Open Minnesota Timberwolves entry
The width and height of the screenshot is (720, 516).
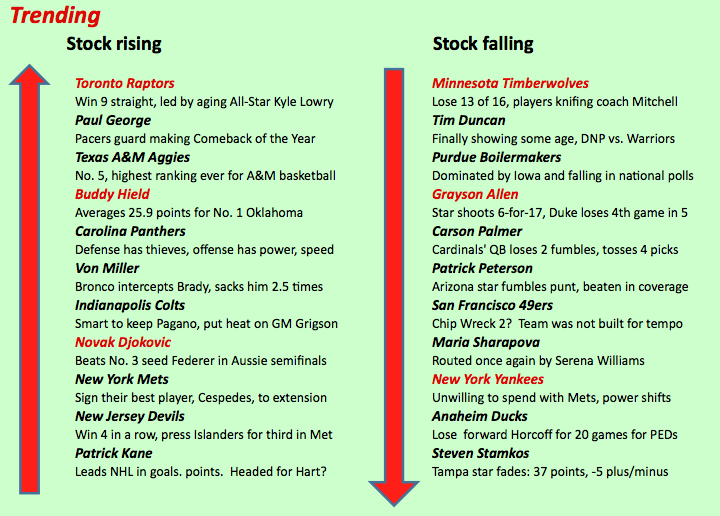pyautogui.click(x=510, y=83)
